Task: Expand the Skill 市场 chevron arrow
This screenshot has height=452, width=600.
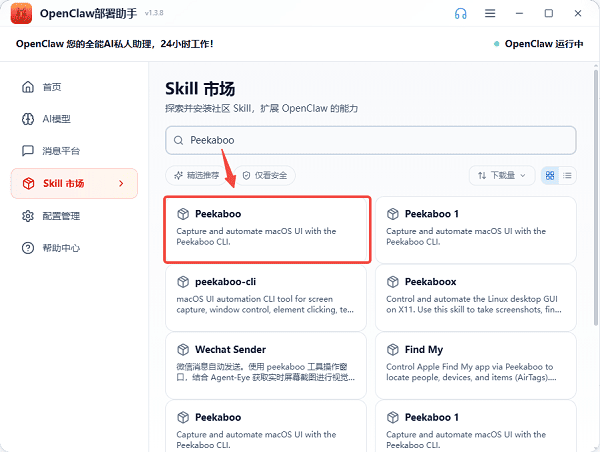Action: [x=121, y=183]
